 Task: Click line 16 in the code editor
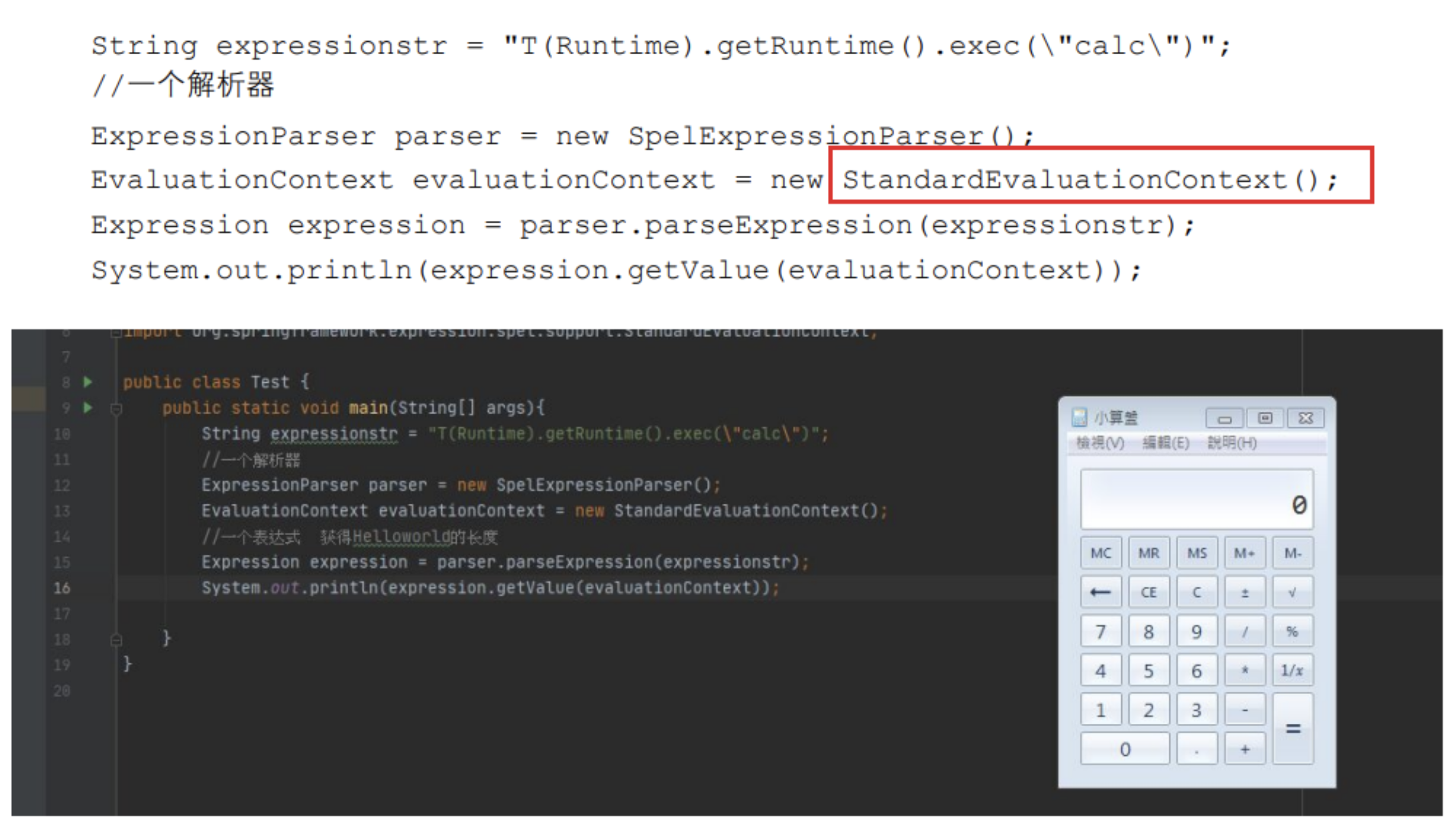tap(490, 588)
